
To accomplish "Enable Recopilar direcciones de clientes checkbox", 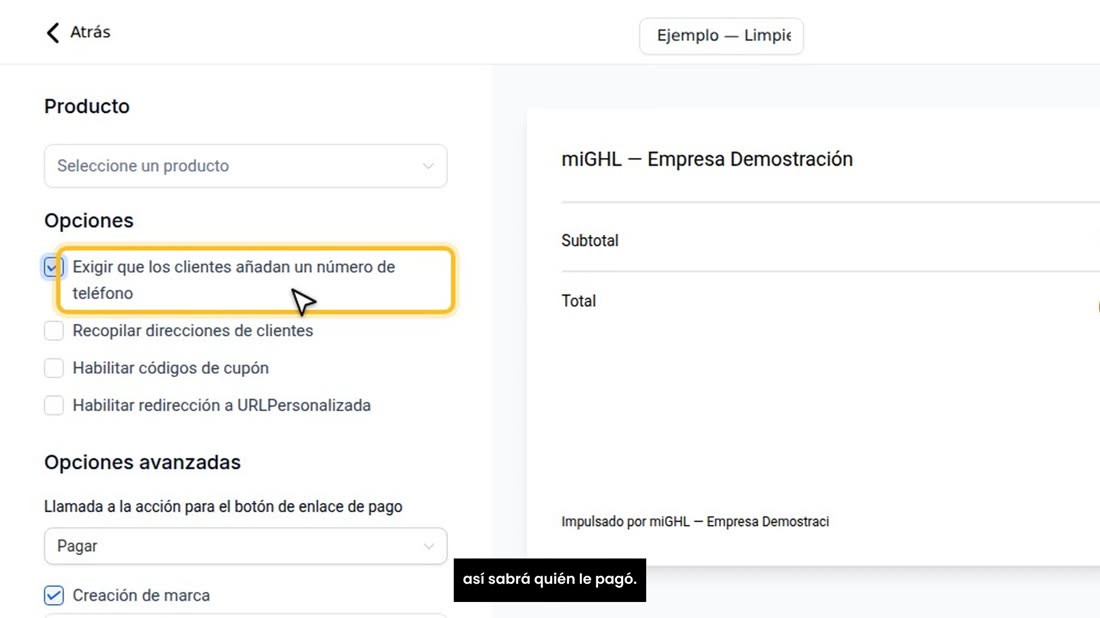I will pos(54,330).
